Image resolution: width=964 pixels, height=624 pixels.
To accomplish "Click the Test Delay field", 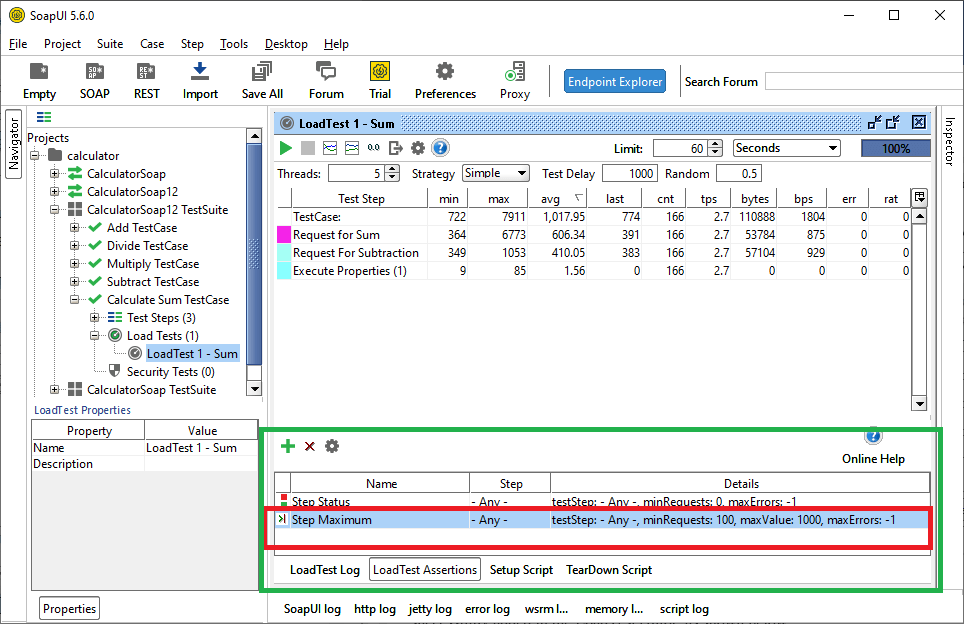I will tap(630, 174).
